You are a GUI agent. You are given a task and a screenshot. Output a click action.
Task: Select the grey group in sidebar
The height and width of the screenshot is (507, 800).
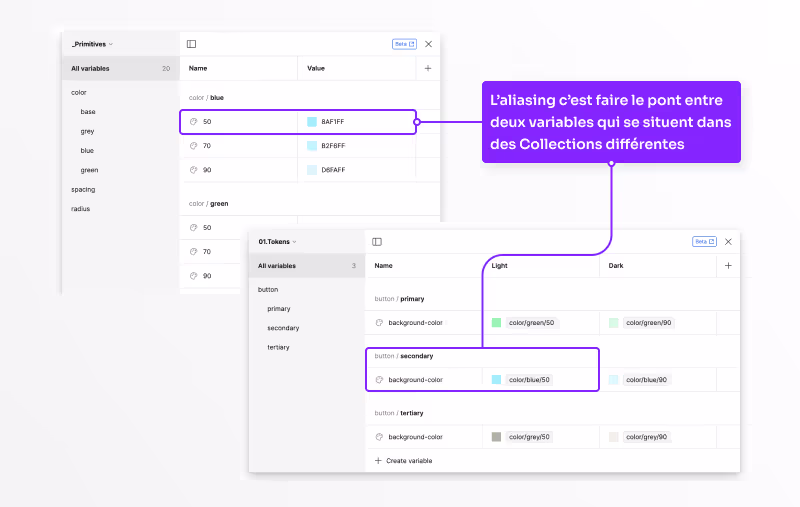tap(87, 131)
